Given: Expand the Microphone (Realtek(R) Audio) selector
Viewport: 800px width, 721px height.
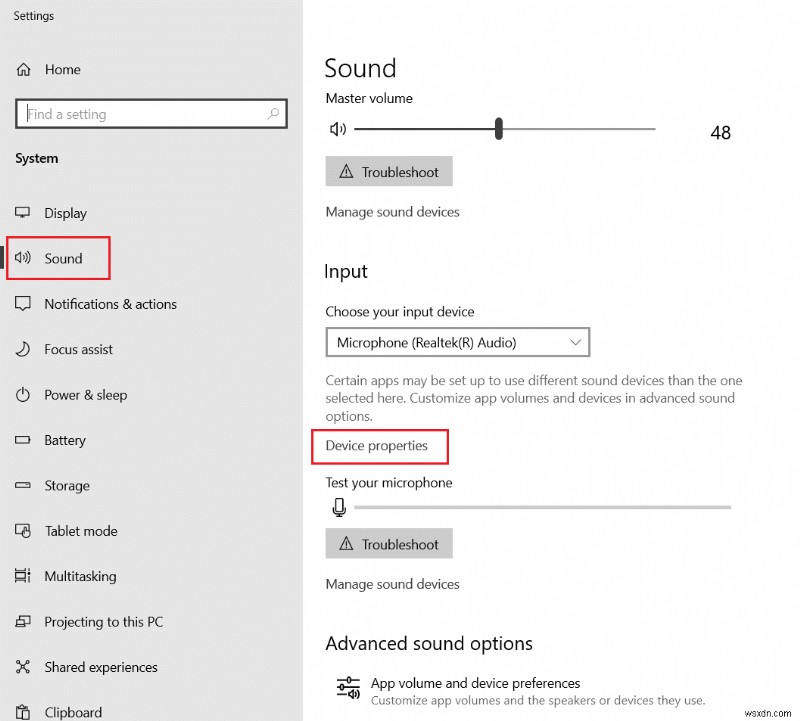Looking at the screenshot, I should click(x=576, y=342).
